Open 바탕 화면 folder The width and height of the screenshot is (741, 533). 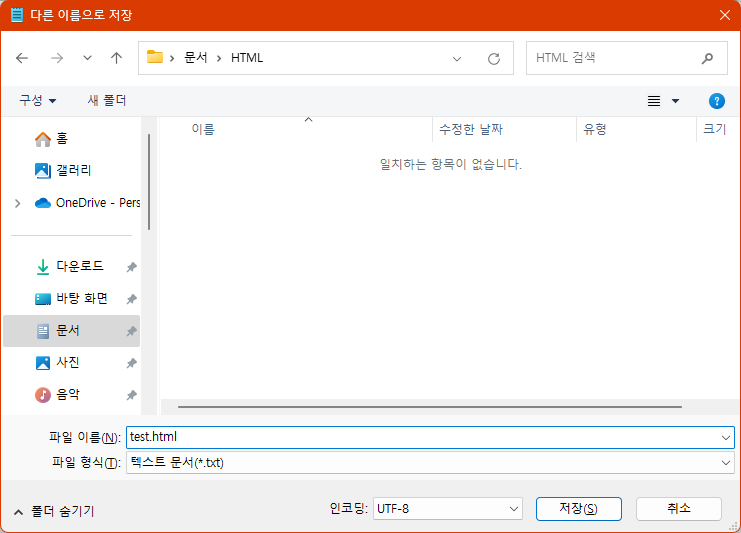pos(71,299)
